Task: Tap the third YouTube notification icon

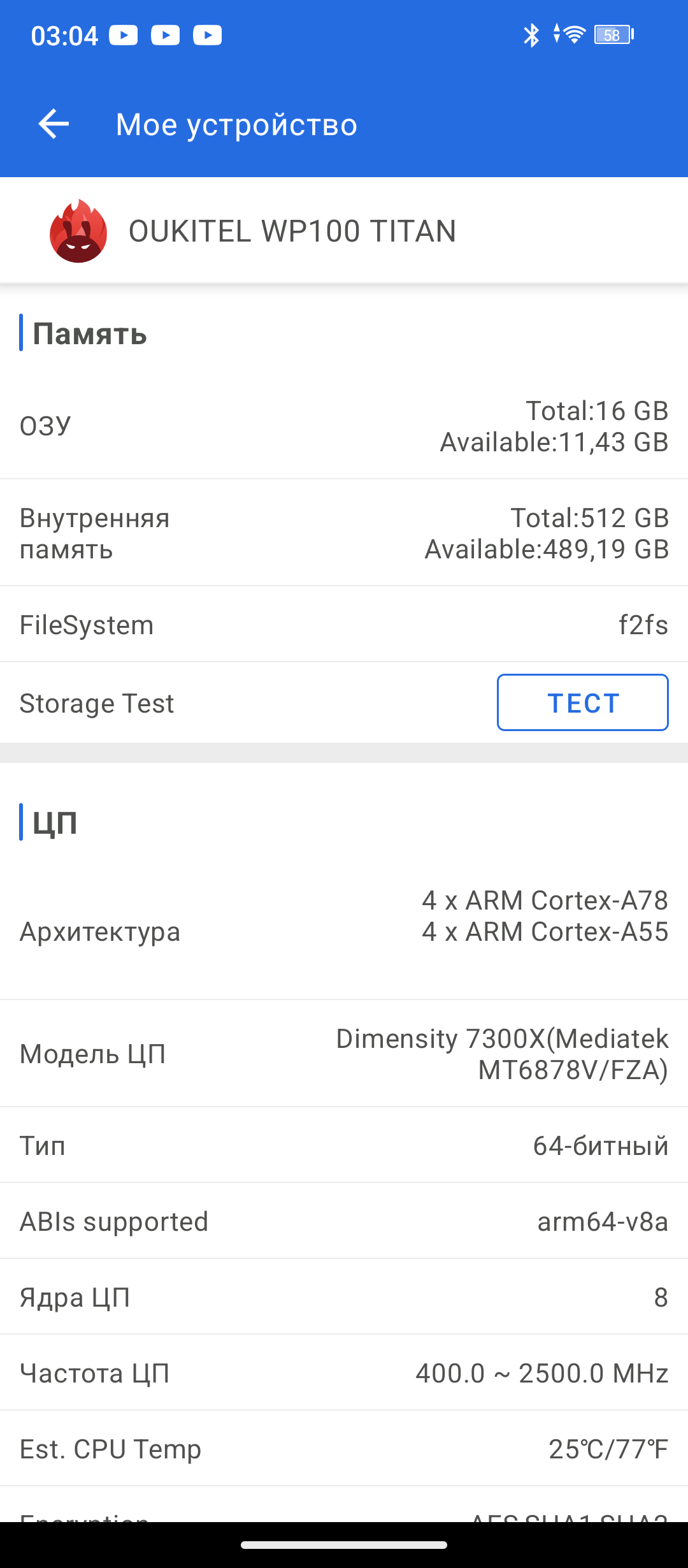Action: 207,35
